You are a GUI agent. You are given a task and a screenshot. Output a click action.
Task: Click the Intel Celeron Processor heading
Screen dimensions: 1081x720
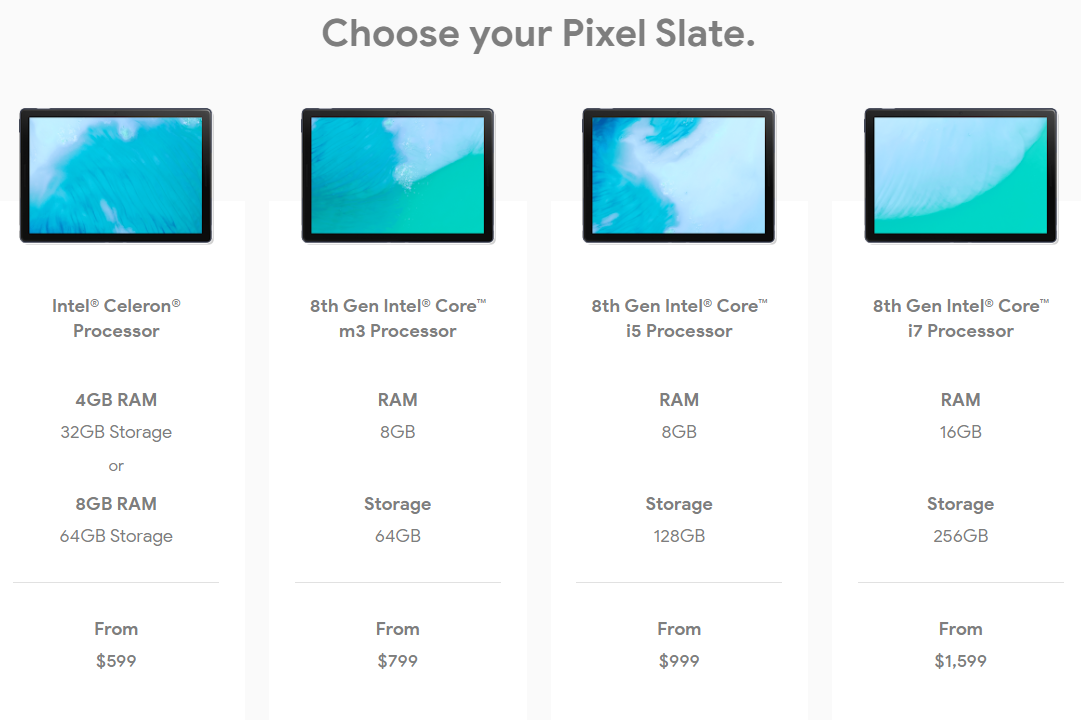click(116, 318)
